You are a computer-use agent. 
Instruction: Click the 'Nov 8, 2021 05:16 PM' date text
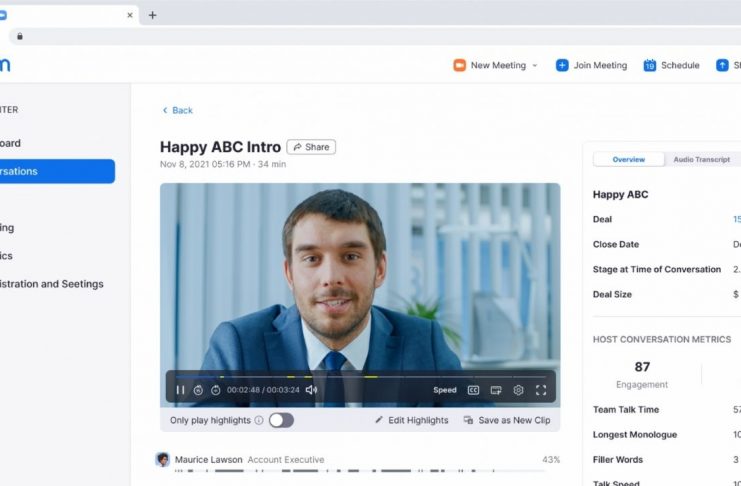pyautogui.click(x=205, y=164)
